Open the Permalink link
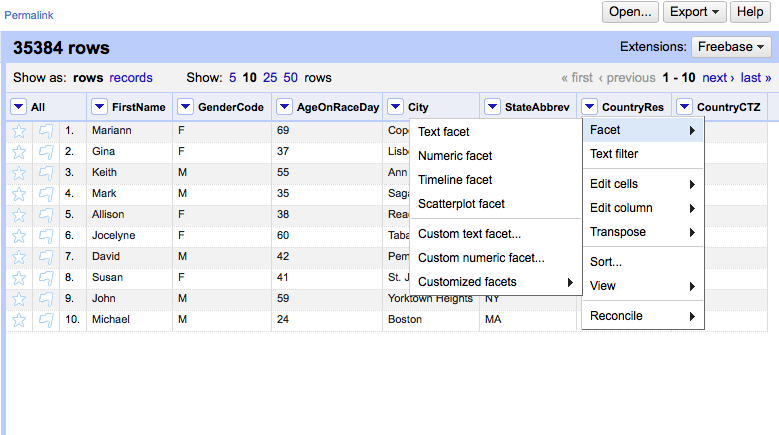The height and width of the screenshot is (435, 779). click(29, 15)
